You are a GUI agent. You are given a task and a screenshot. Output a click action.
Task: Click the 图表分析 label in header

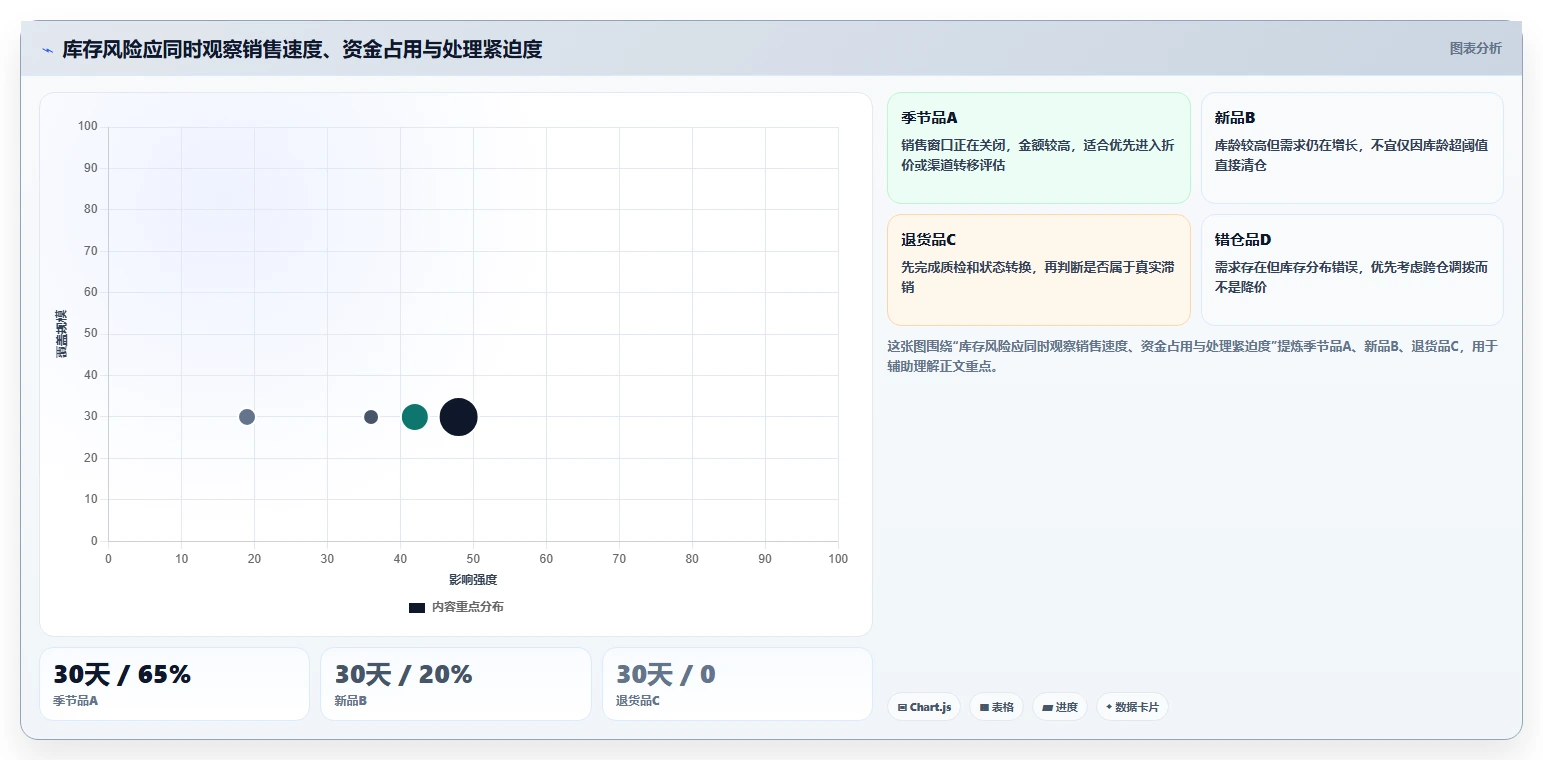[x=1475, y=48]
